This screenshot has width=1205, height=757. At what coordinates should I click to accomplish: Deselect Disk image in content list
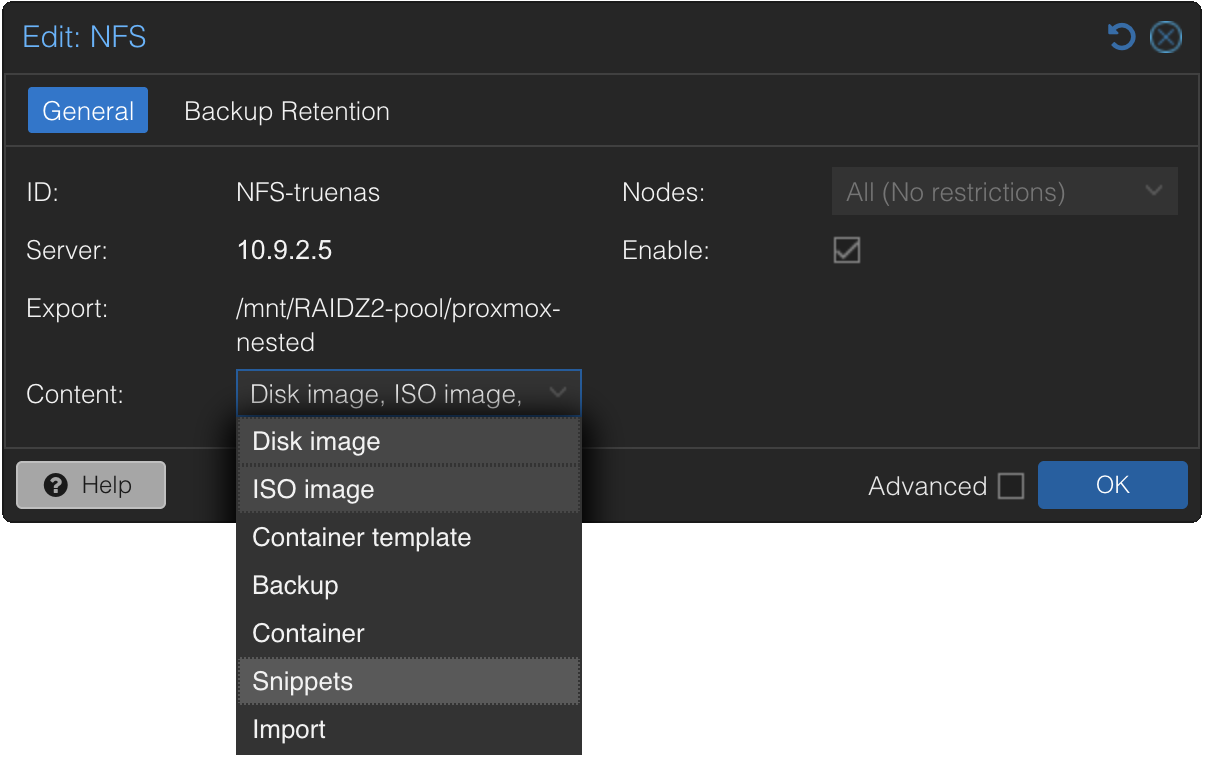[x=408, y=441]
